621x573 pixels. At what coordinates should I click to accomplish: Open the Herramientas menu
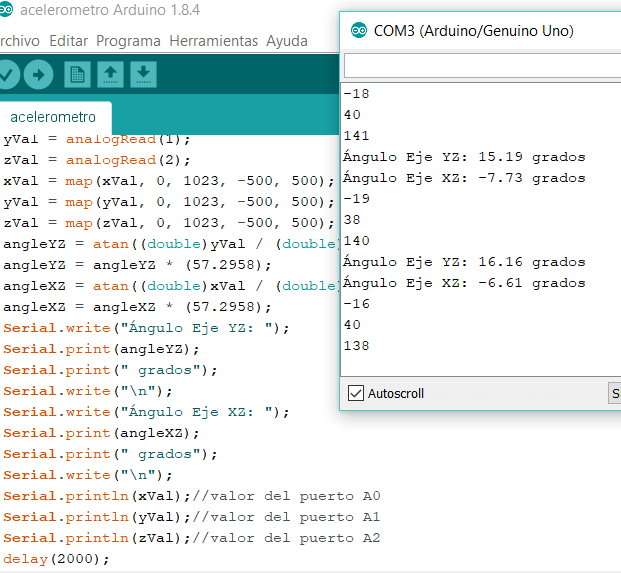(213, 41)
